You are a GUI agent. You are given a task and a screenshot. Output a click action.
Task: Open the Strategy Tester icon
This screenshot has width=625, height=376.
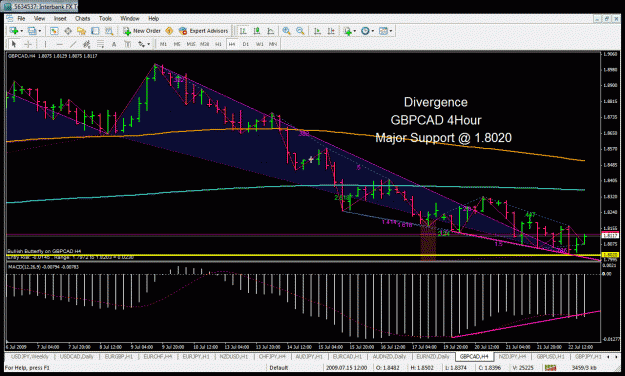coord(109,31)
